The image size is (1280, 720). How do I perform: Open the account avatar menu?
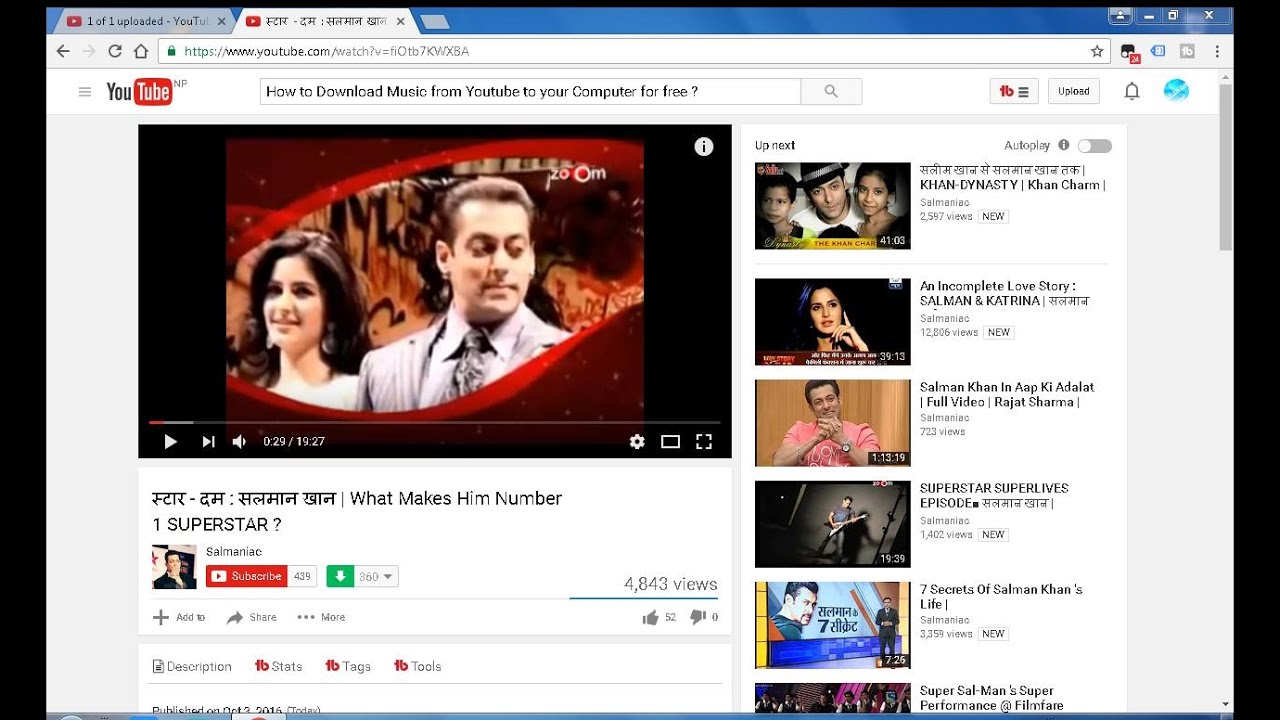click(x=1176, y=91)
